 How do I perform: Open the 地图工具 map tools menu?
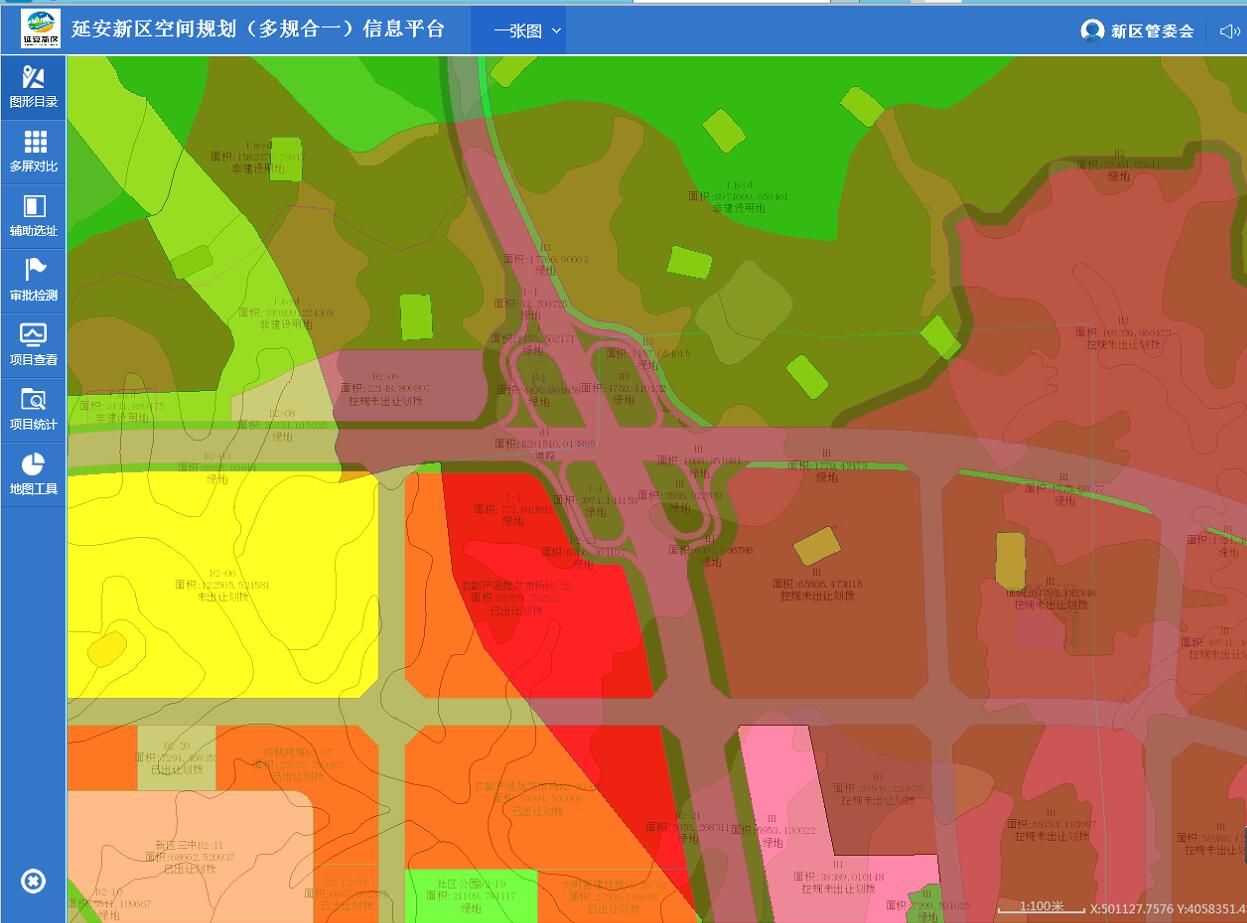point(33,474)
